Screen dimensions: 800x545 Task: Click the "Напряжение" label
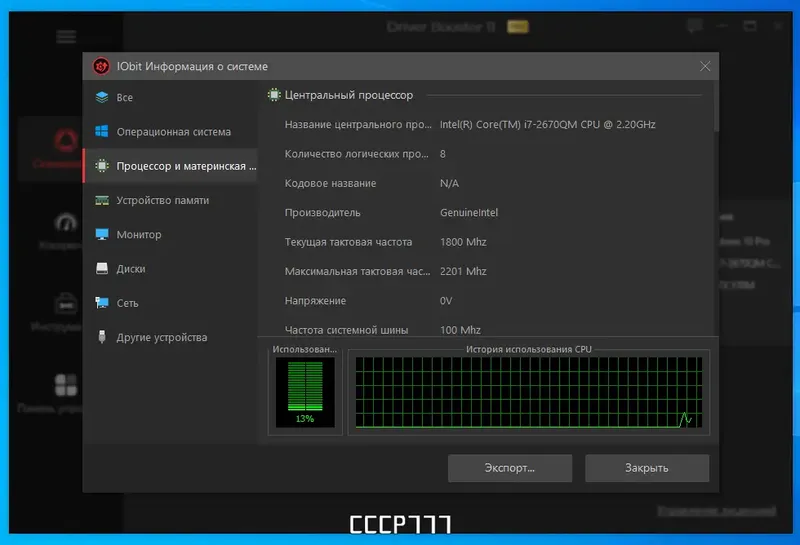tap(315, 301)
